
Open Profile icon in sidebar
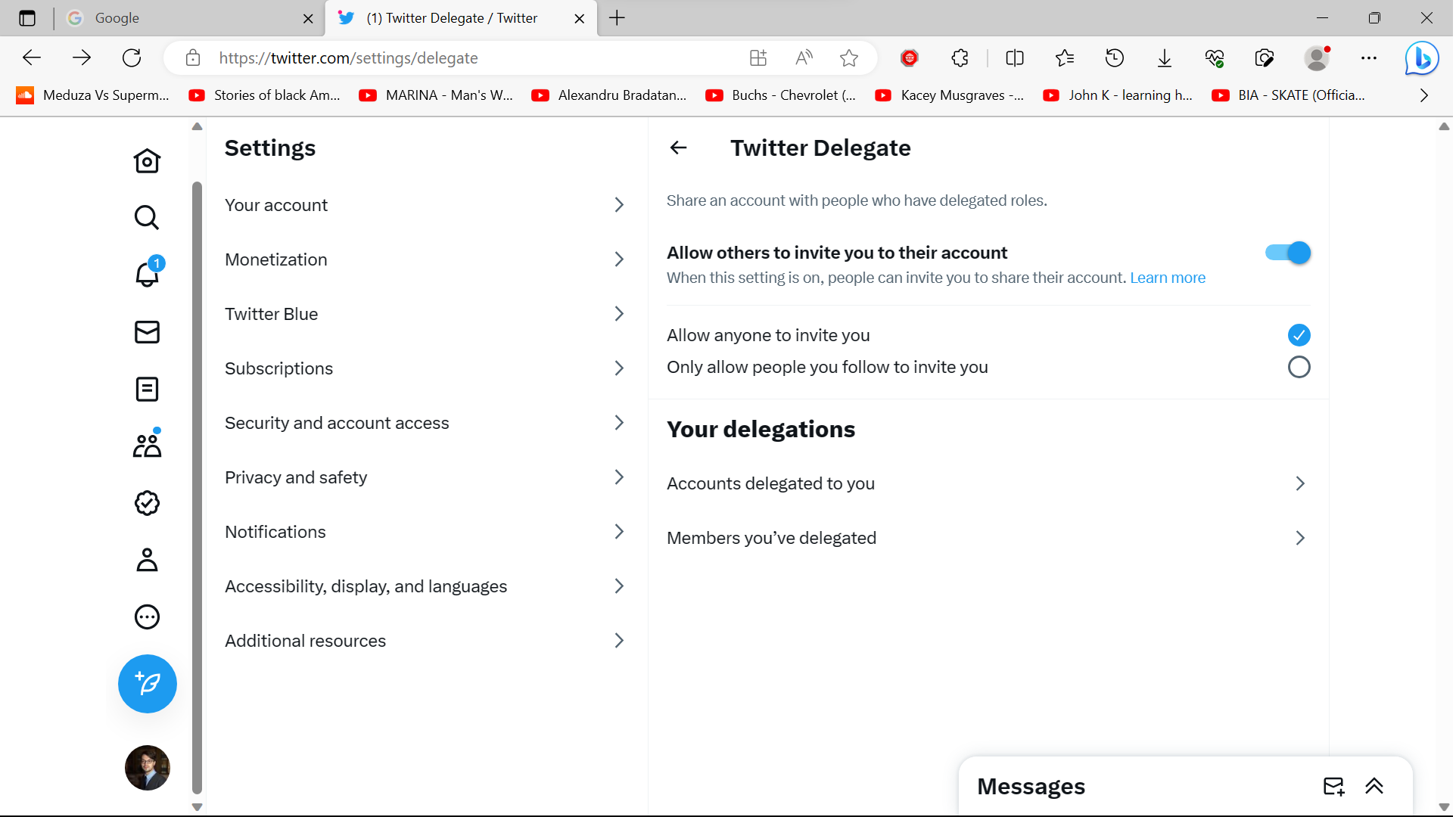pos(147,560)
